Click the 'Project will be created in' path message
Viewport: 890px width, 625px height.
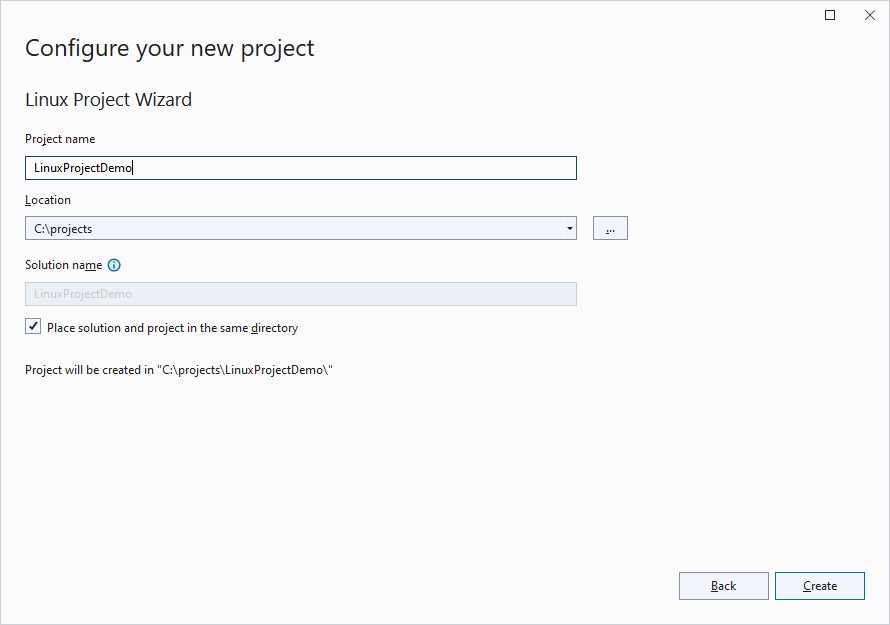[x=178, y=370]
